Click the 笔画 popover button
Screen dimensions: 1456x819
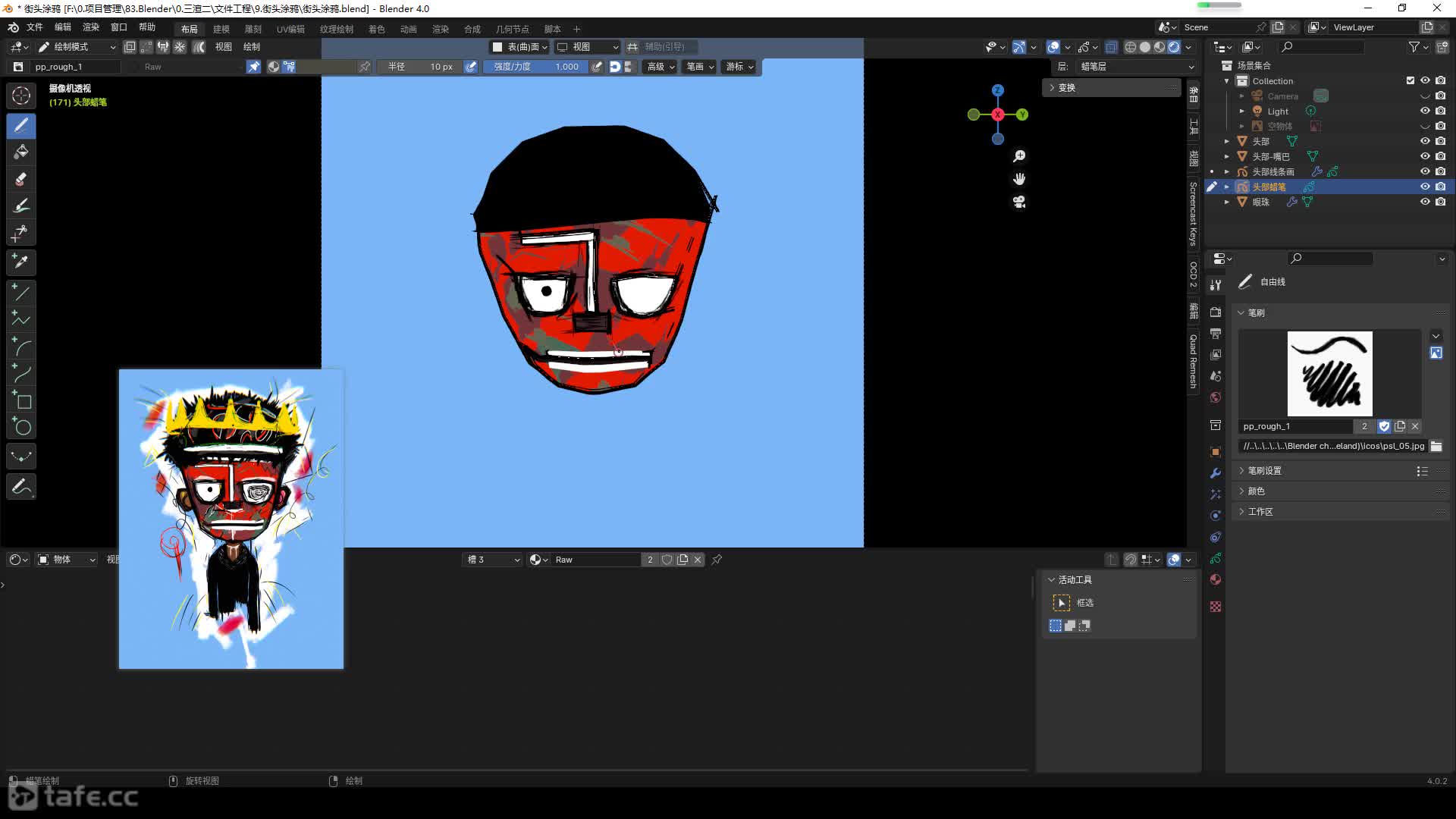point(699,67)
